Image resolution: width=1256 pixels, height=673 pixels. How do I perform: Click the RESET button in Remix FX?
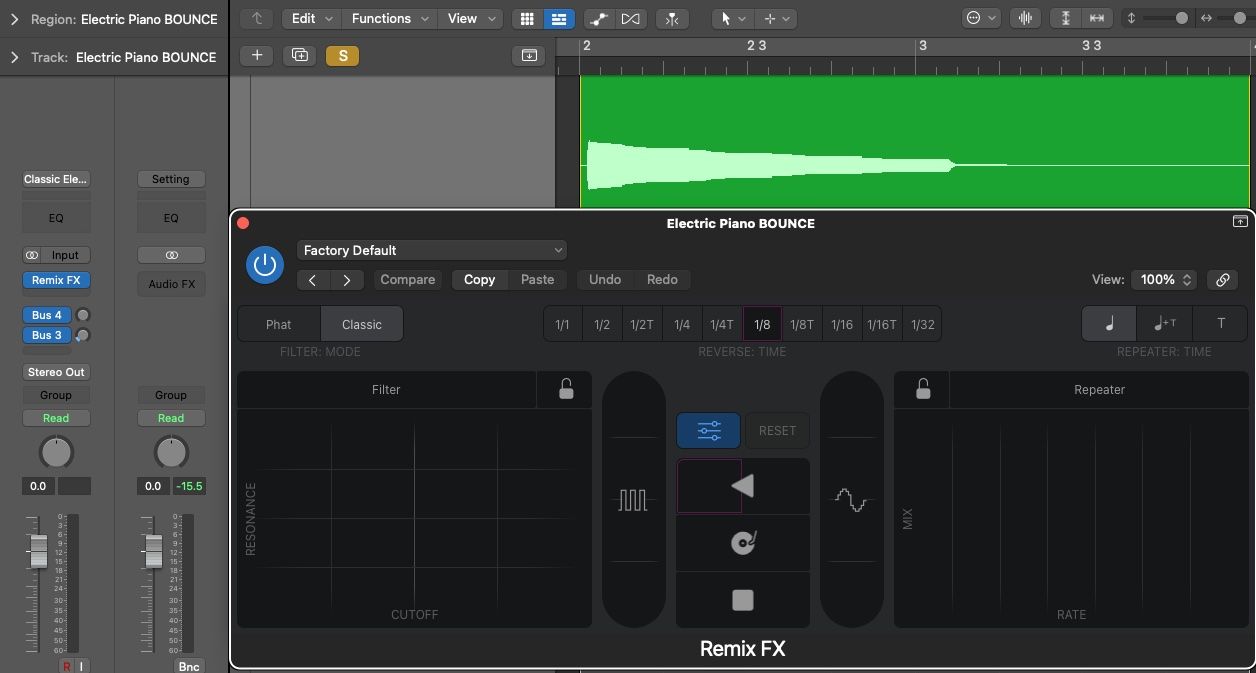click(777, 430)
